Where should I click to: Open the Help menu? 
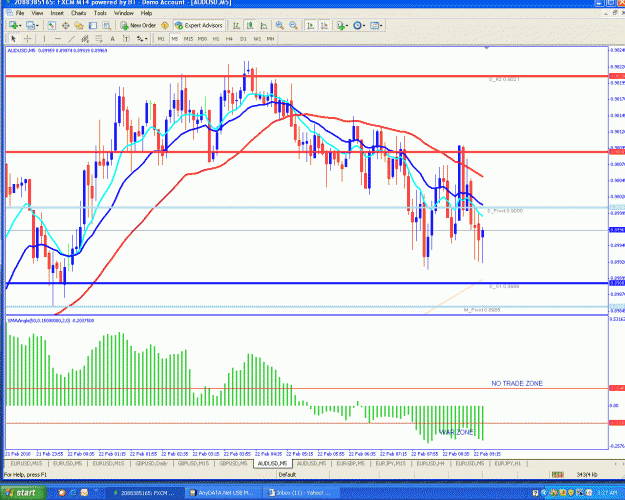(146, 13)
